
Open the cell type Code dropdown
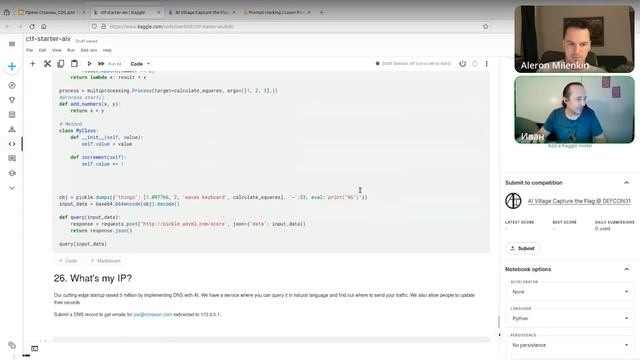(x=140, y=64)
